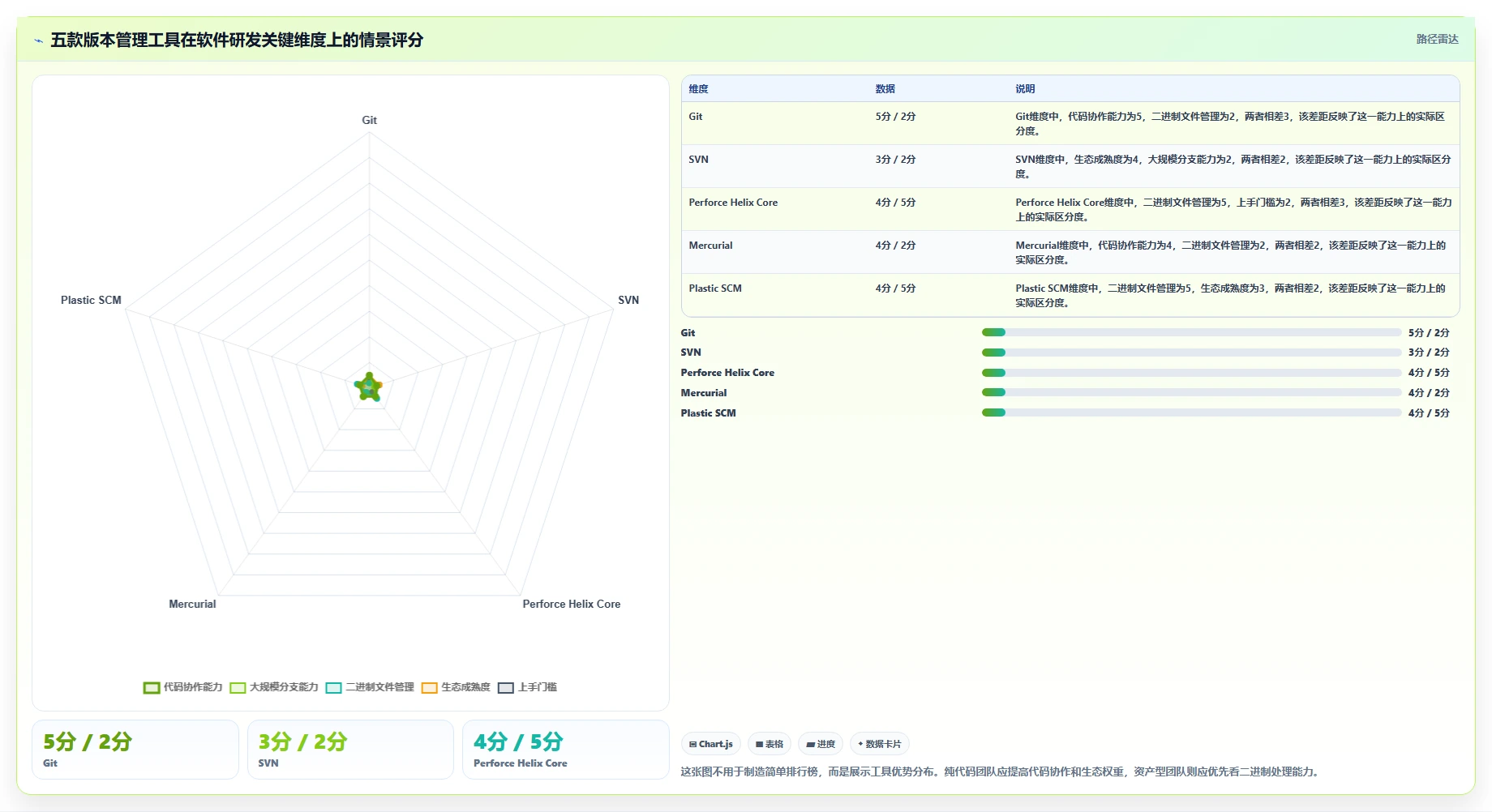Click the Git label in the progress list
This screenshot has width=1492, height=812.
point(688,333)
